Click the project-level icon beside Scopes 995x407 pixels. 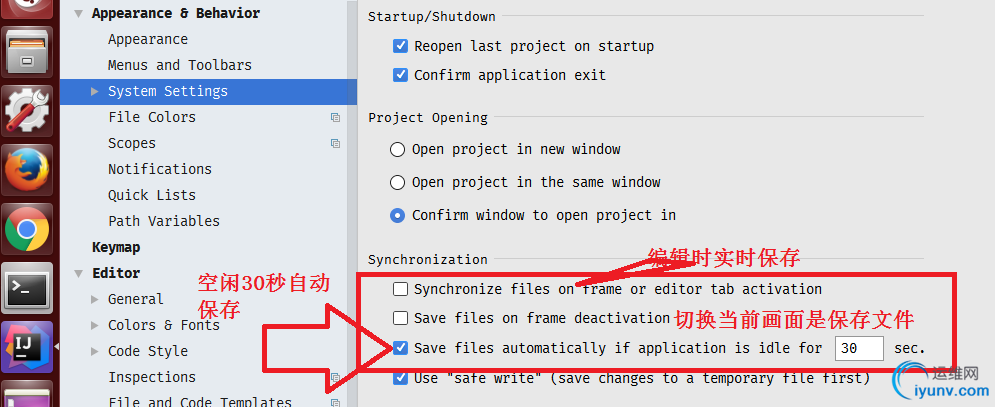335,143
